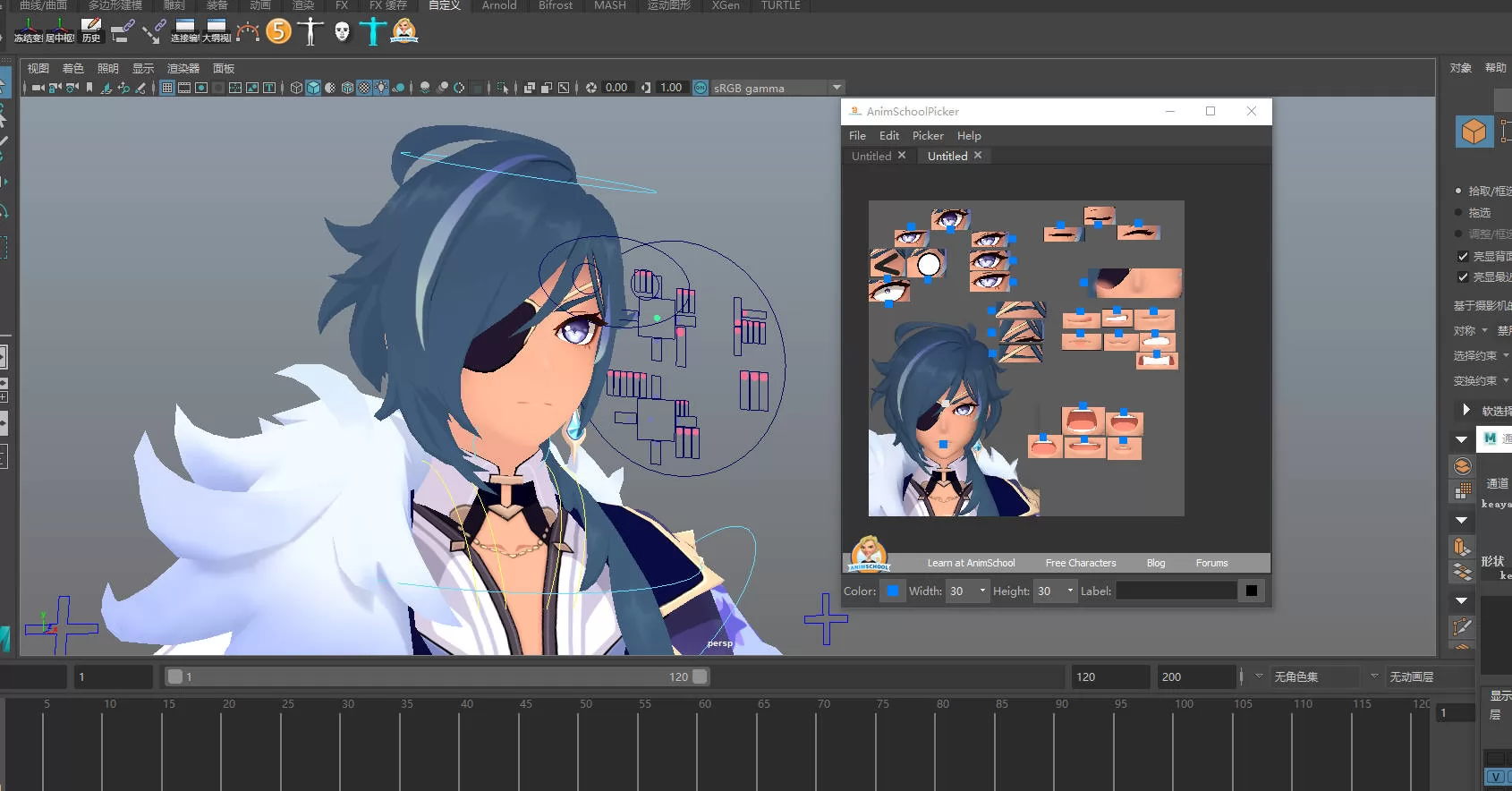Click the cyan T-pose figure shelf icon
Viewport: 1512px width, 791px height.
pyautogui.click(x=373, y=31)
